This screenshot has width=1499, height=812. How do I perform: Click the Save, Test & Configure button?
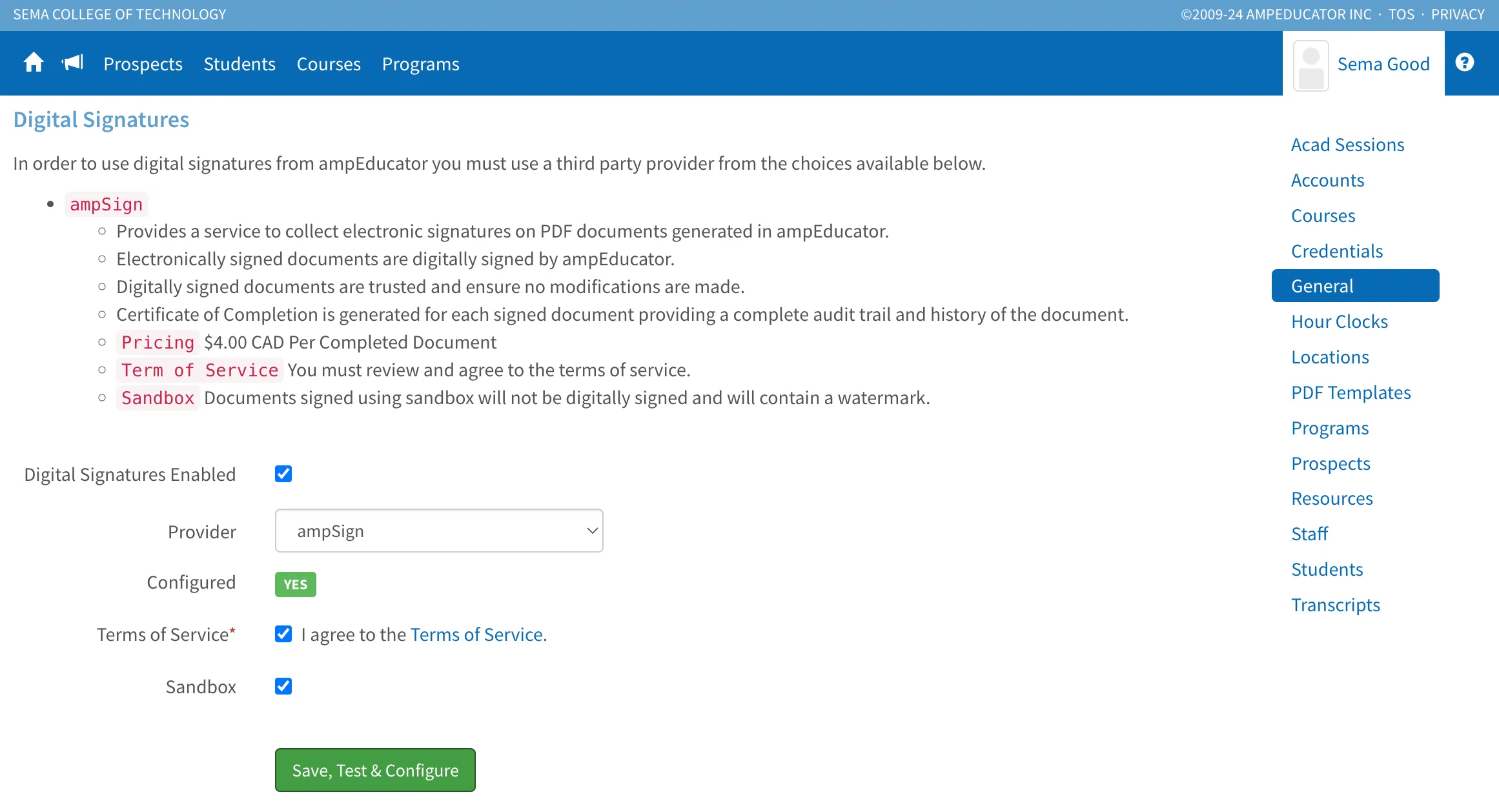click(x=375, y=770)
